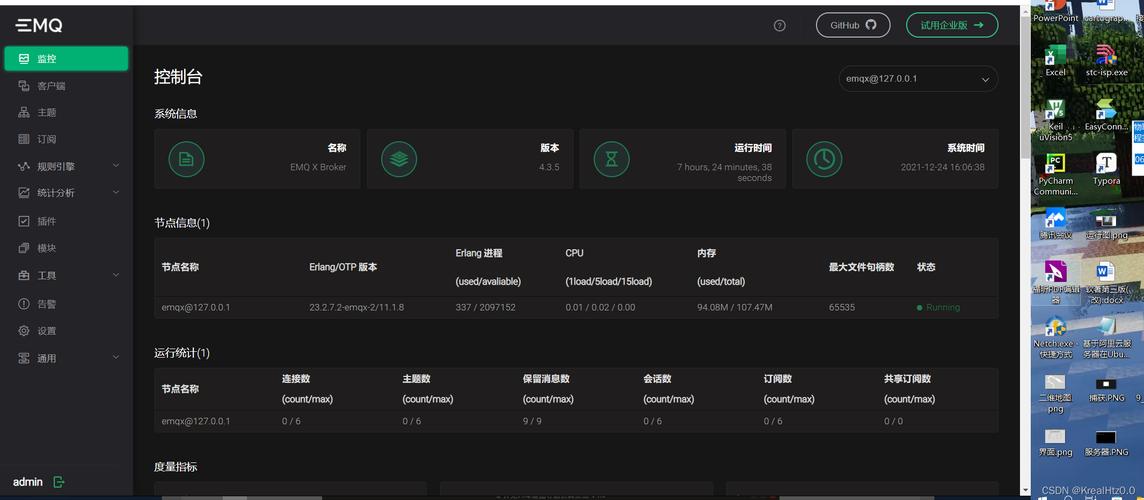Click the hourglass icon in the 运行时间 card
The height and width of the screenshot is (500, 1144).
tap(611, 159)
